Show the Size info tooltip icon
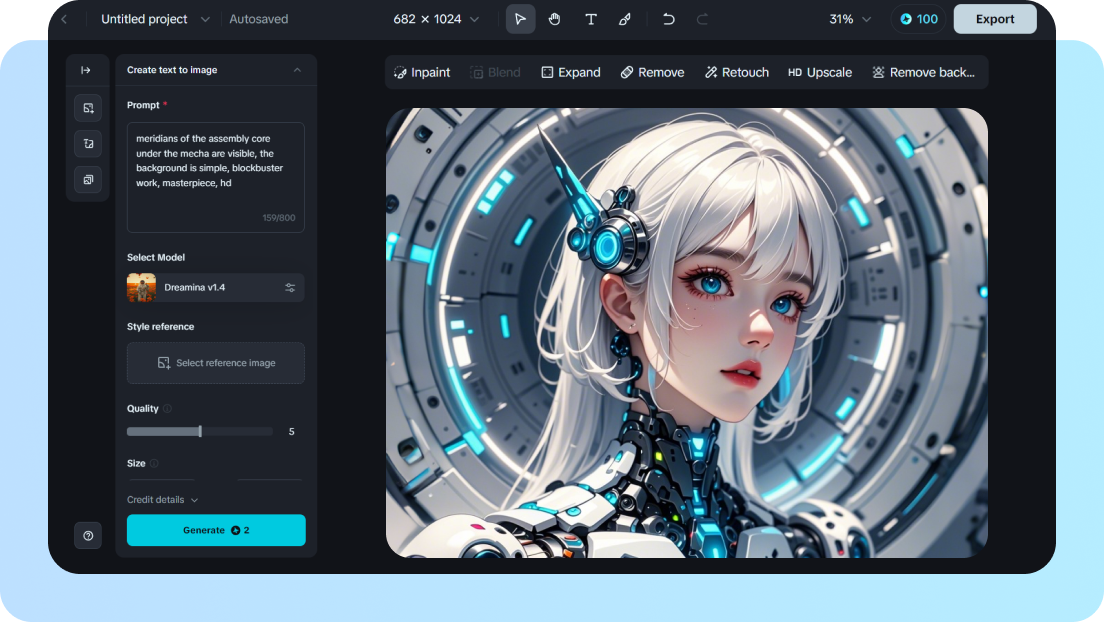The image size is (1104, 622). (x=154, y=464)
